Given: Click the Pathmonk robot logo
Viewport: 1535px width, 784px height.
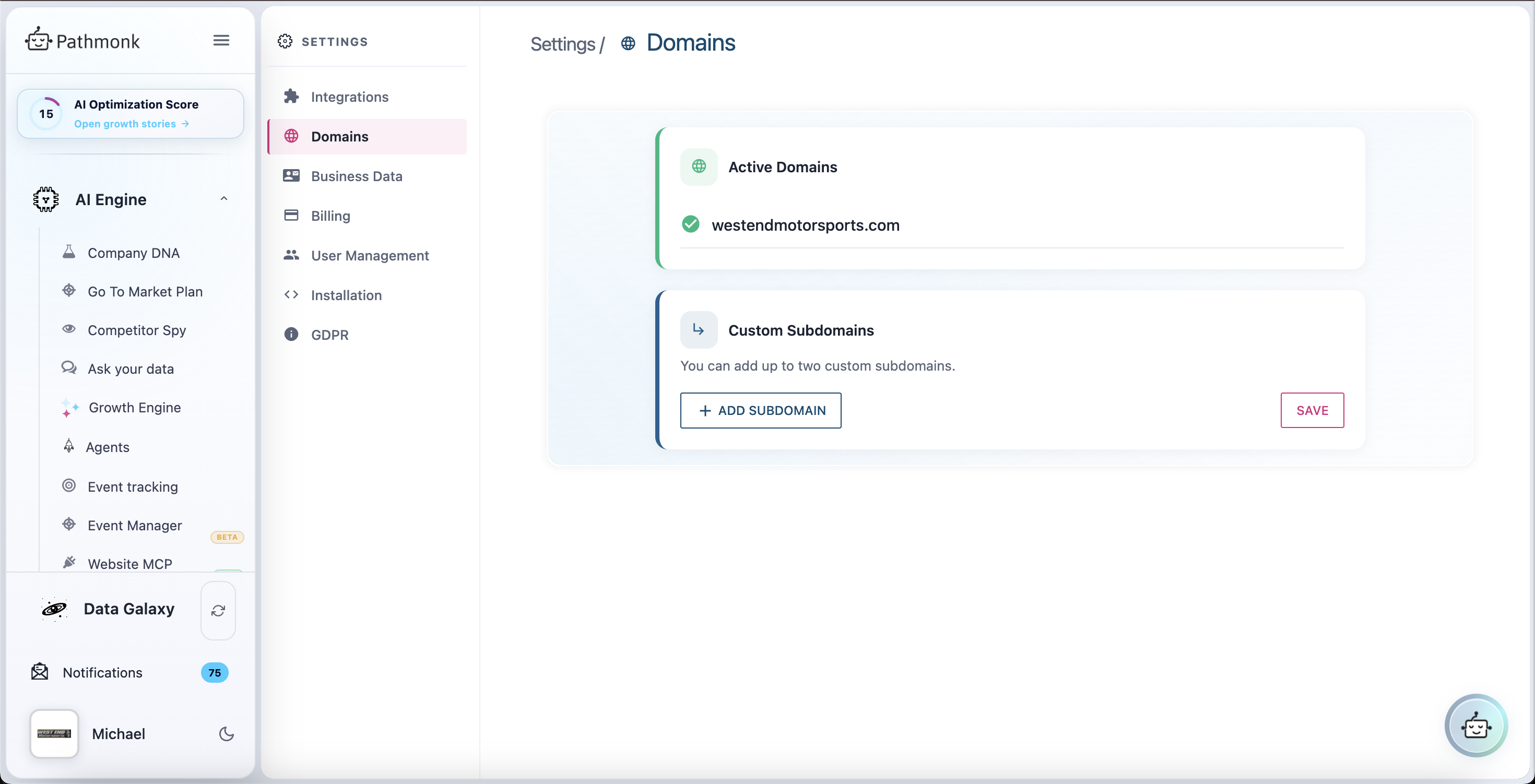Looking at the screenshot, I should pos(38,40).
